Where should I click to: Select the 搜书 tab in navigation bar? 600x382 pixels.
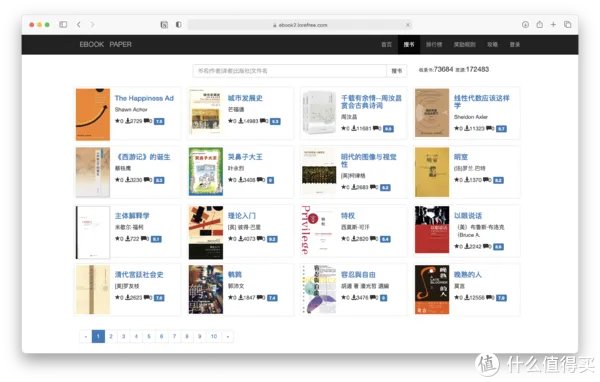pos(409,44)
